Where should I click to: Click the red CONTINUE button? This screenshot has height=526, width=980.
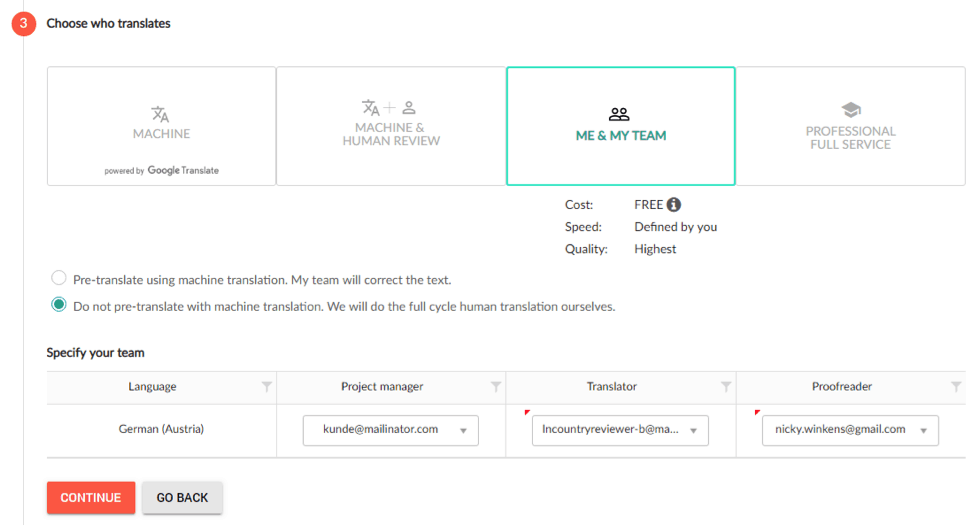click(91, 498)
